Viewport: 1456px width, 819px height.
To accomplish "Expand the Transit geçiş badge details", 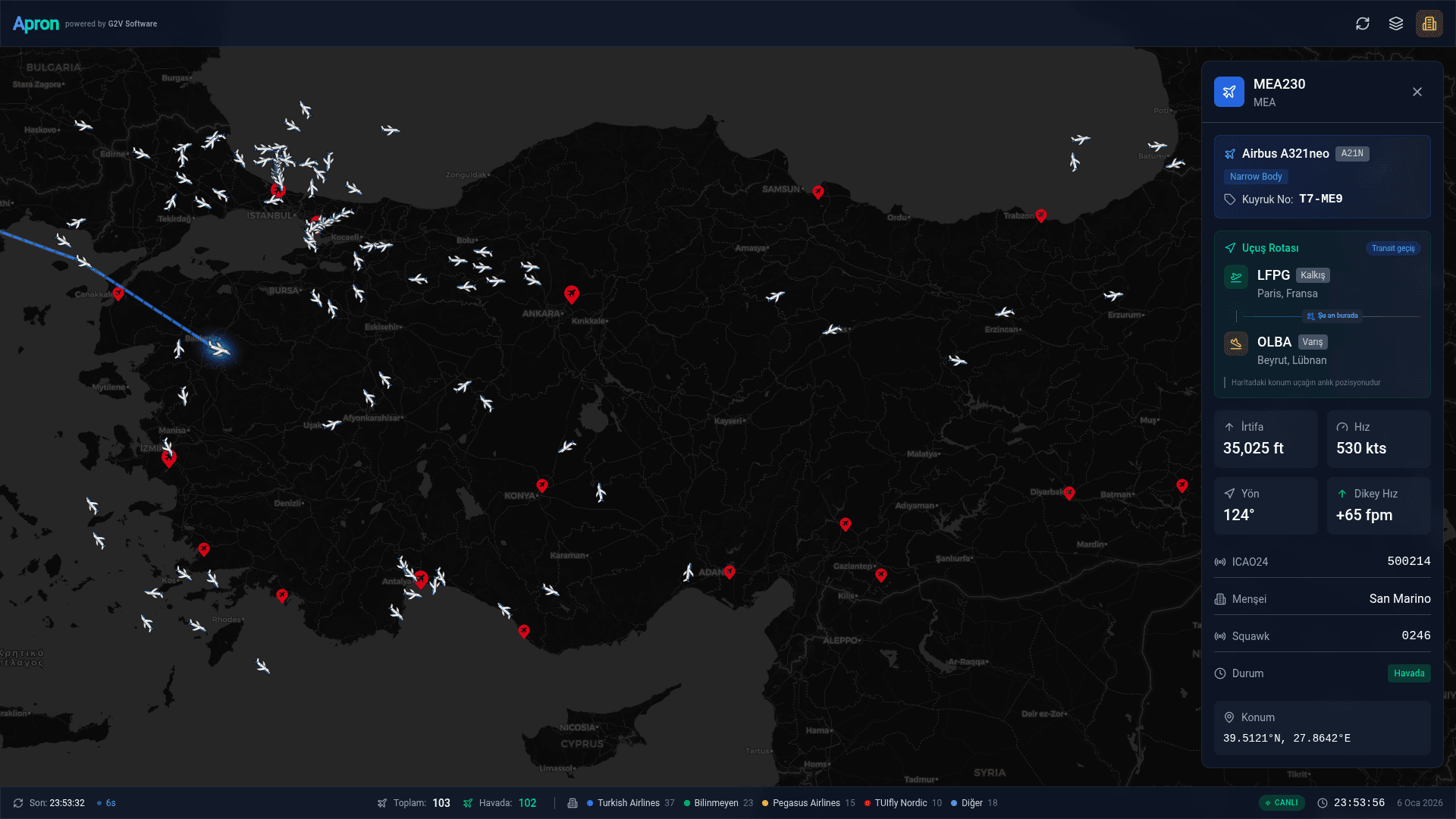I will 1393,247.
